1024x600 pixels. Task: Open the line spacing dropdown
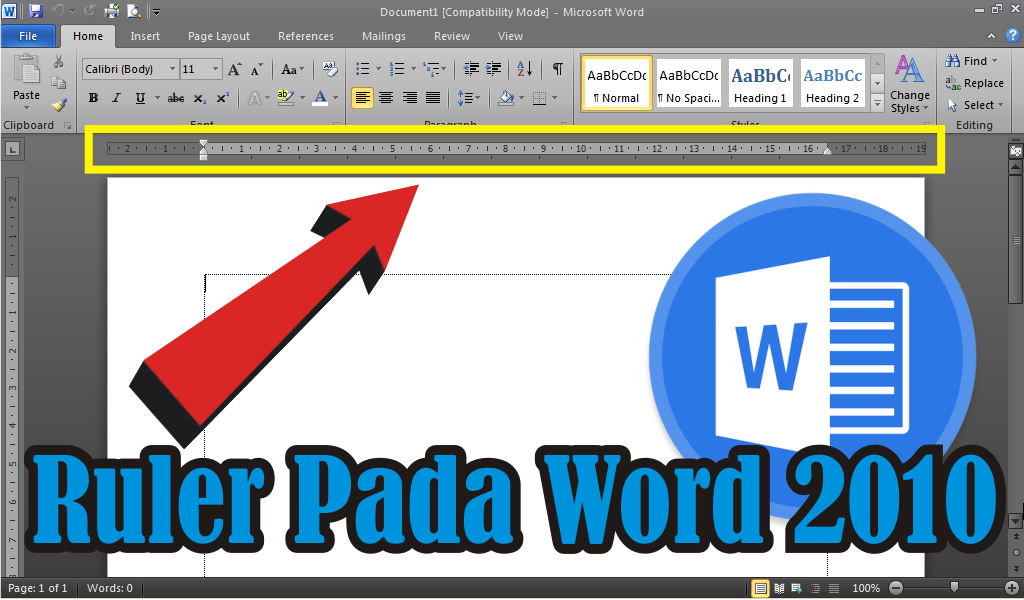[470, 97]
